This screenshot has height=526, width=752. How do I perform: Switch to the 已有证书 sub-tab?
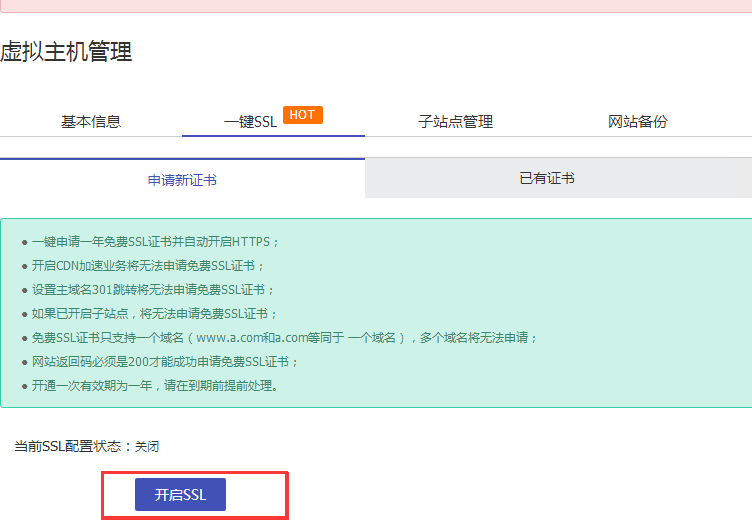click(547, 179)
